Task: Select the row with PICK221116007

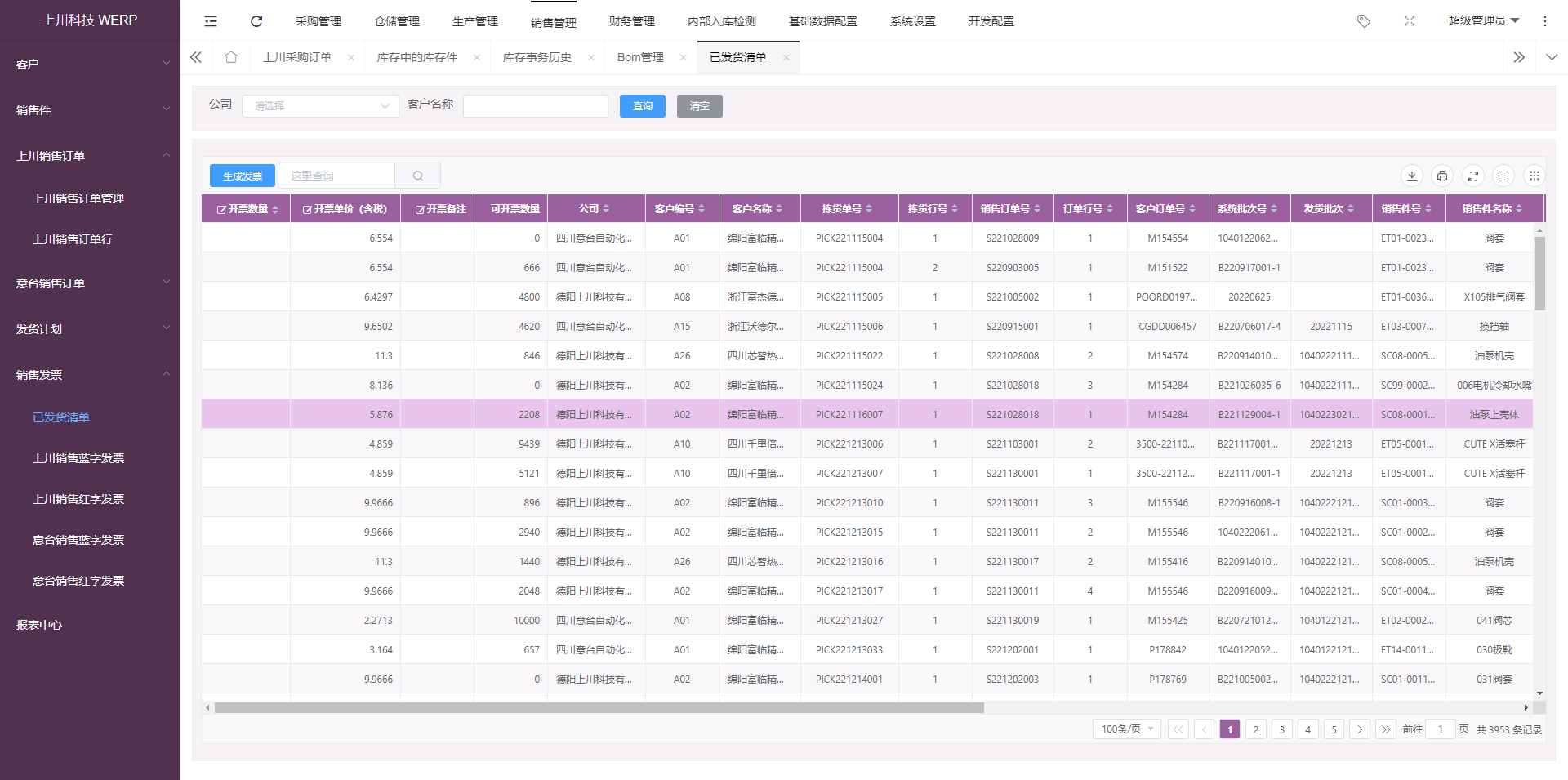Action: coord(867,414)
